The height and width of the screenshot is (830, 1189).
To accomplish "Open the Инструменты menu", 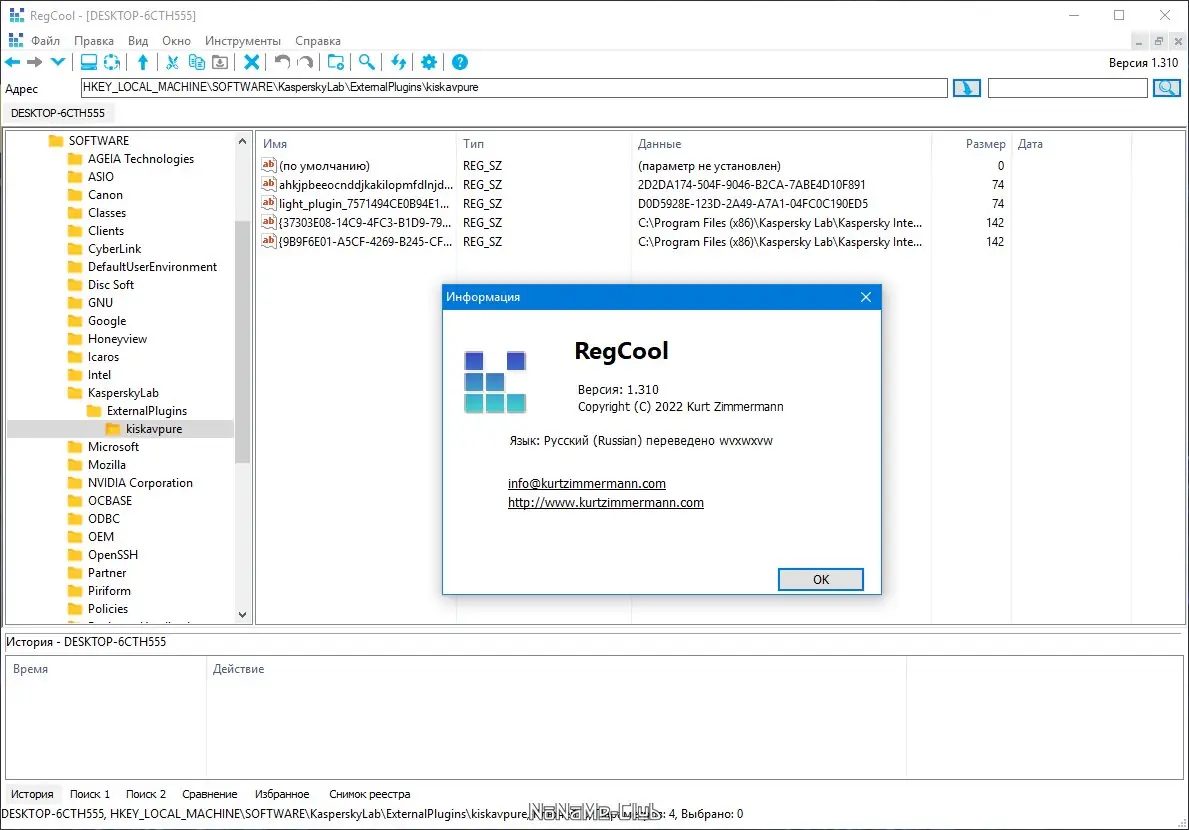I will tap(243, 41).
